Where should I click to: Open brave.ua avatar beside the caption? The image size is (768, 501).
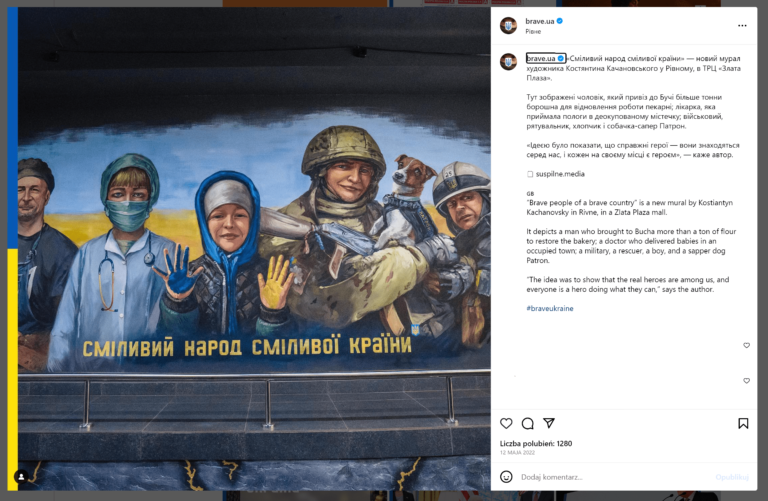tap(508, 62)
